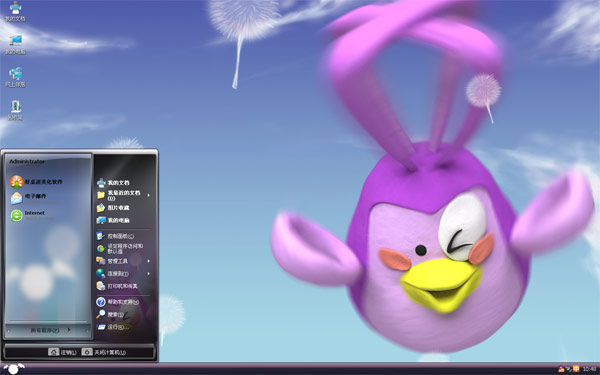Click 注销 log off button
This screenshot has height=375, width=600.
point(62,352)
